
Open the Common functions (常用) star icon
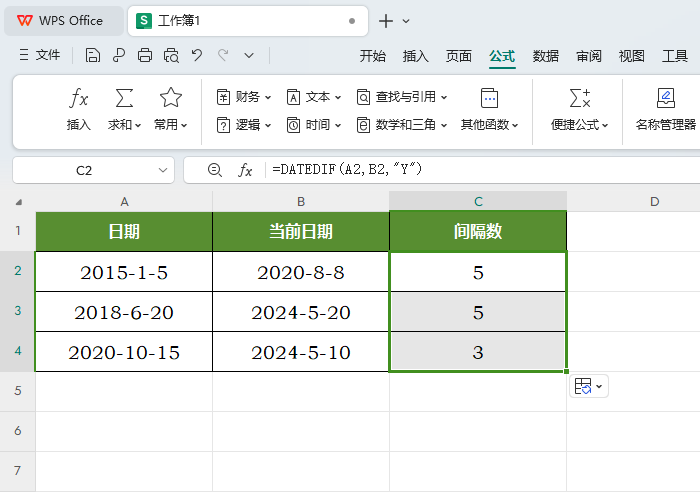pyautogui.click(x=171, y=98)
